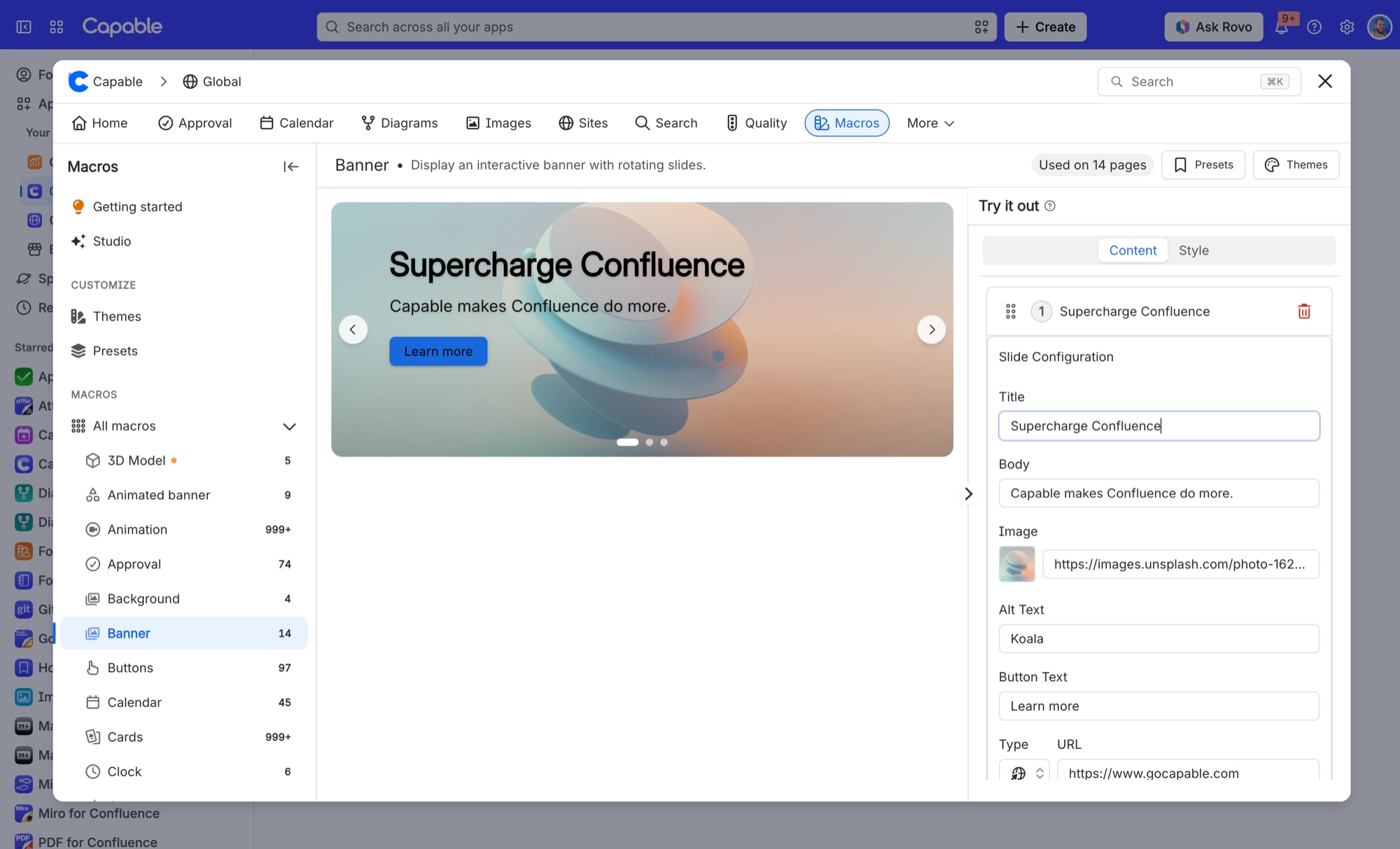The height and width of the screenshot is (849, 1400).
Task: Collapse the Macros sidebar with the arrow icon
Action: (290, 167)
